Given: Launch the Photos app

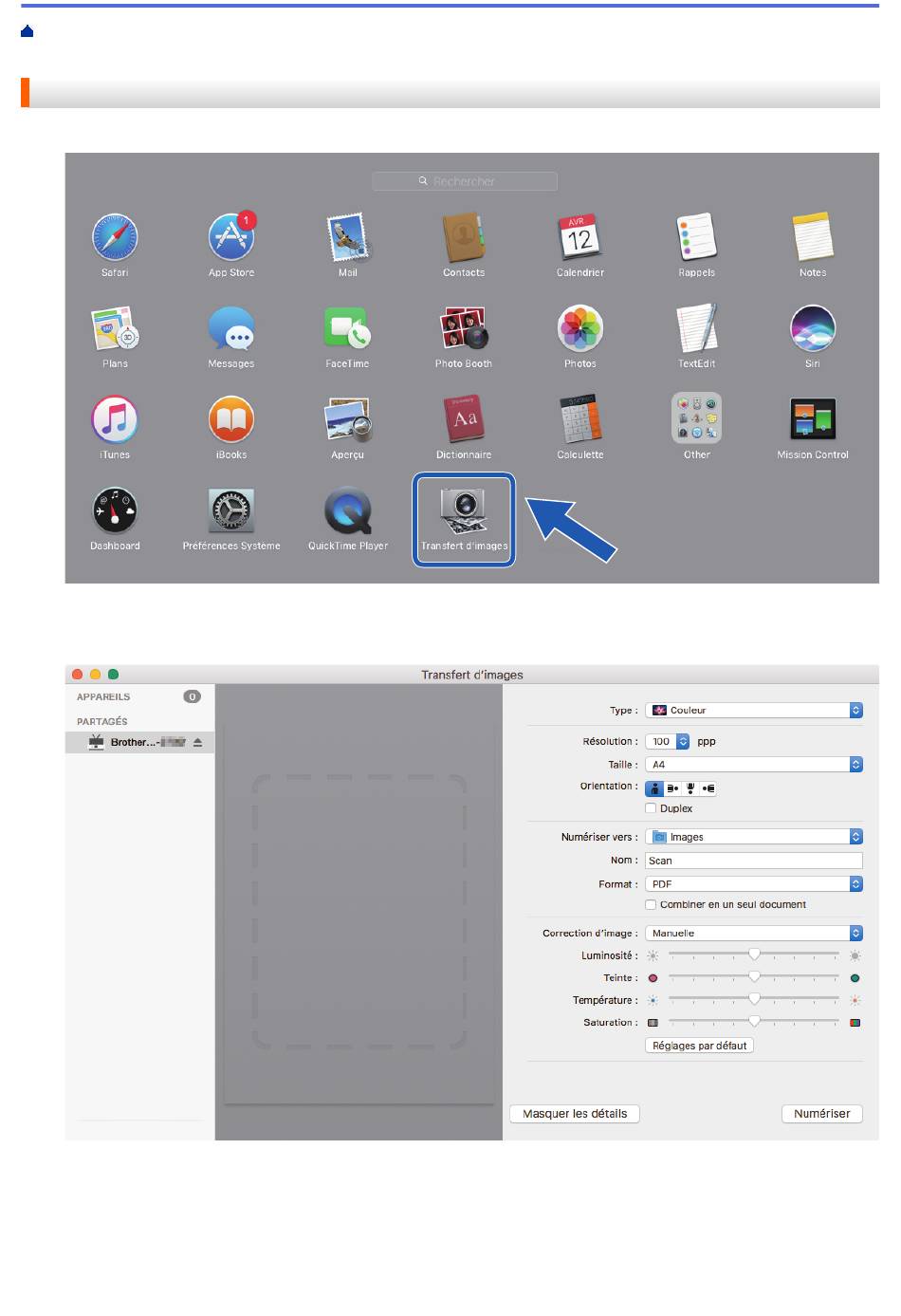Looking at the screenshot, I should click(x=579, y=328).
